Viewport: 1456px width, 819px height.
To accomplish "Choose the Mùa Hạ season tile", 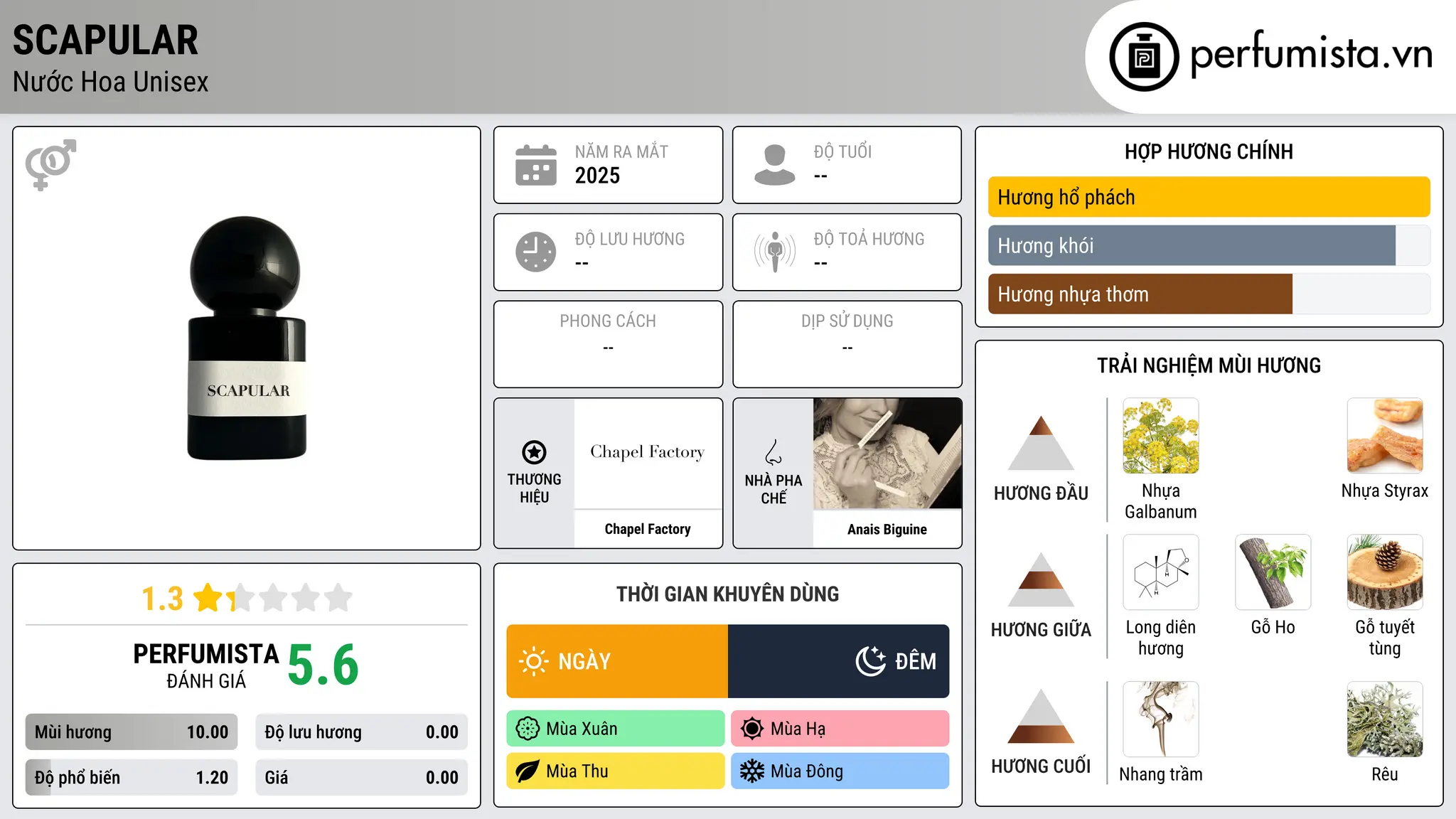I will (840, 729).
